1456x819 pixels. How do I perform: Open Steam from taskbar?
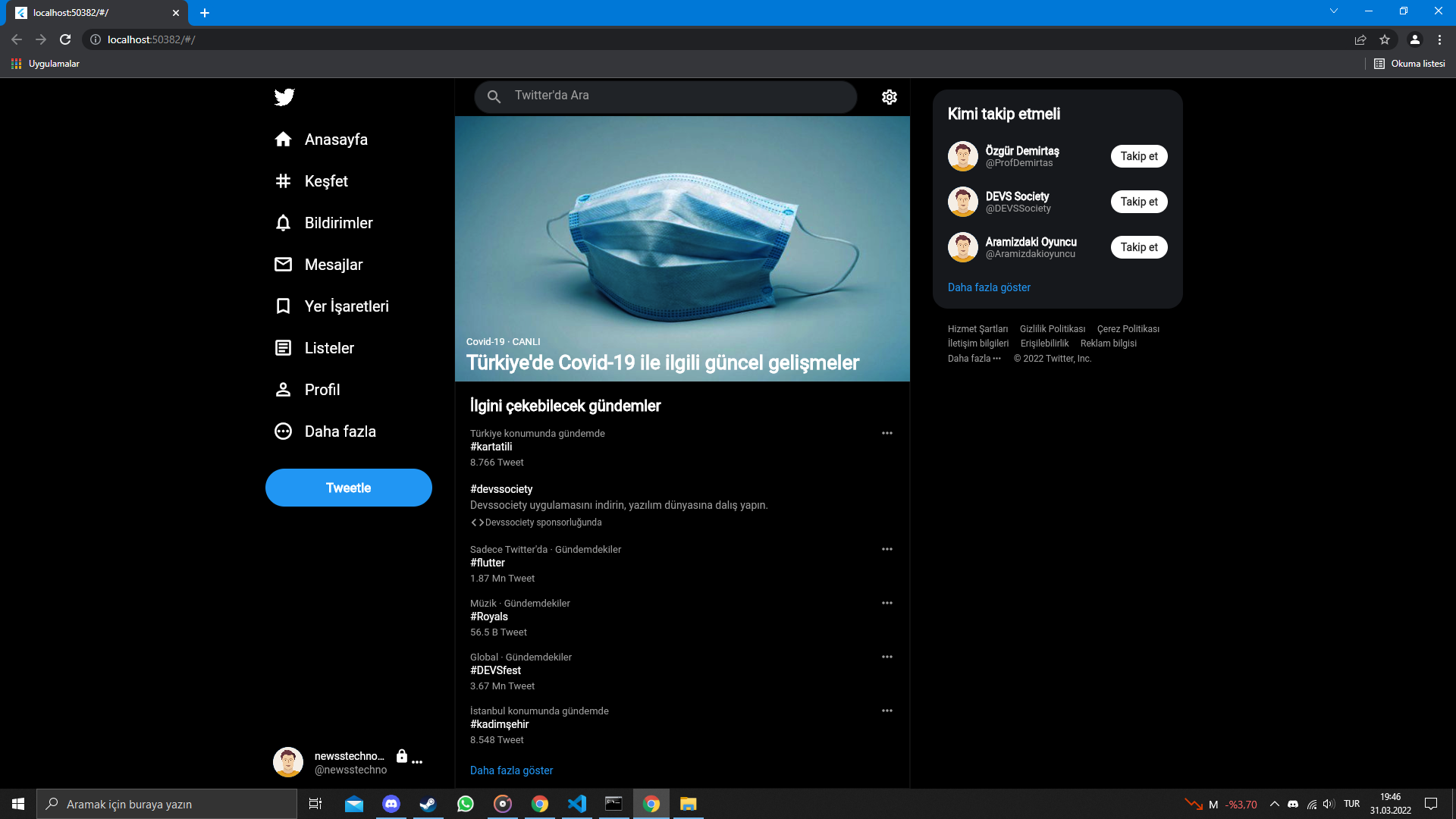pos(428,804)
